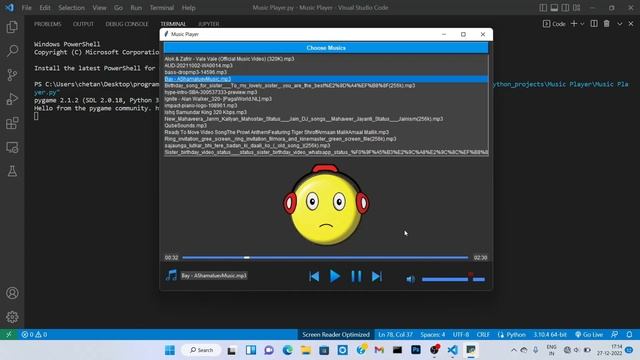Hit the play button in Music Player
The image size is (640, 360).
[x=335, y=276]
